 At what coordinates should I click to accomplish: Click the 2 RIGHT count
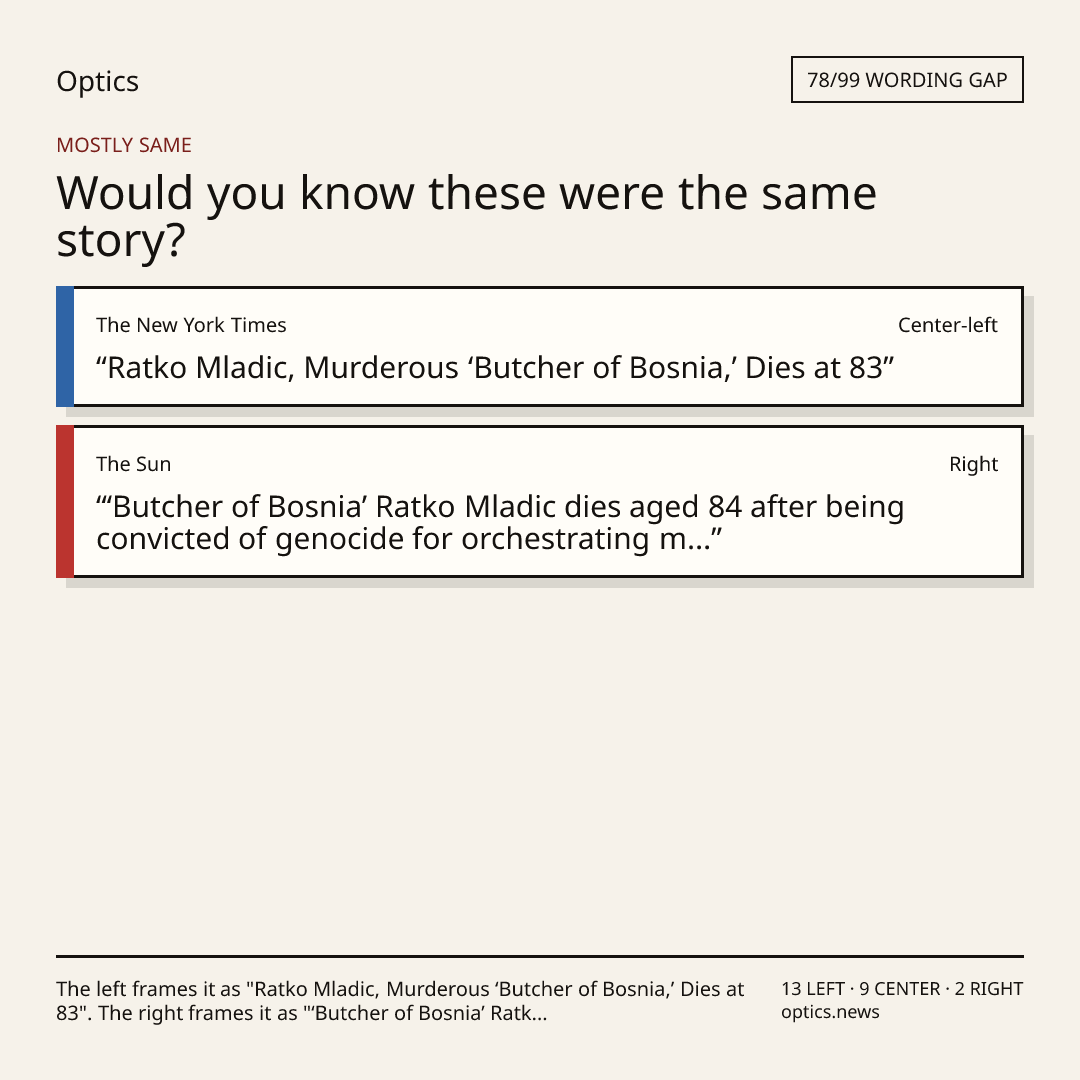(x=988, y=989)
